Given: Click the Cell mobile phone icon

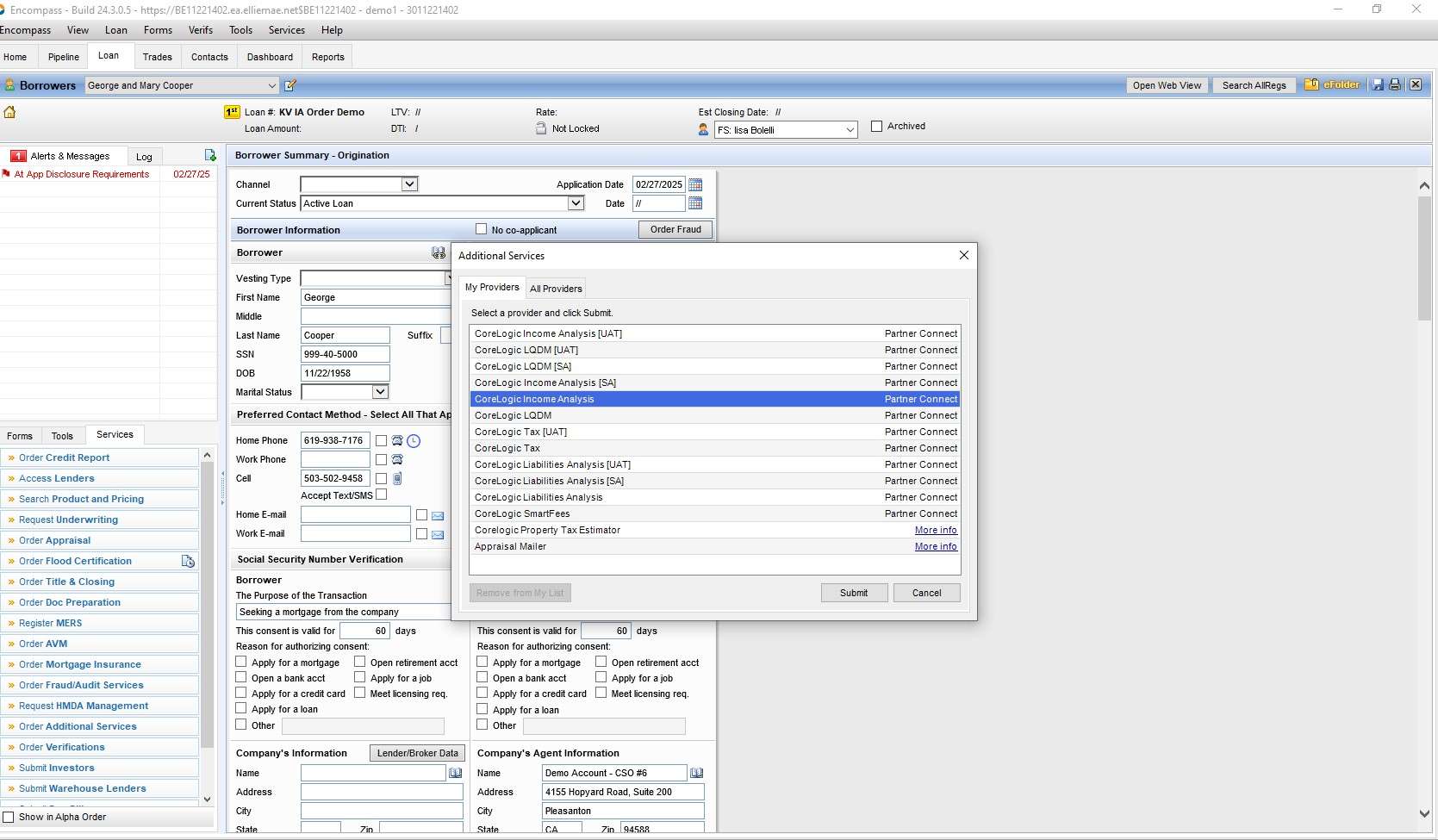Looking at the screenshot, I should click(397, 478).
